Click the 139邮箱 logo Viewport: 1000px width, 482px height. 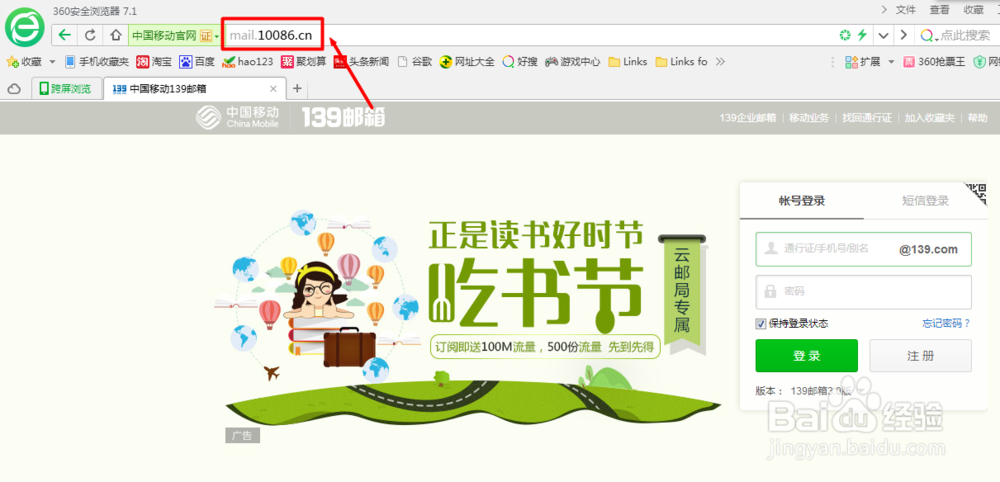point(343,117)
